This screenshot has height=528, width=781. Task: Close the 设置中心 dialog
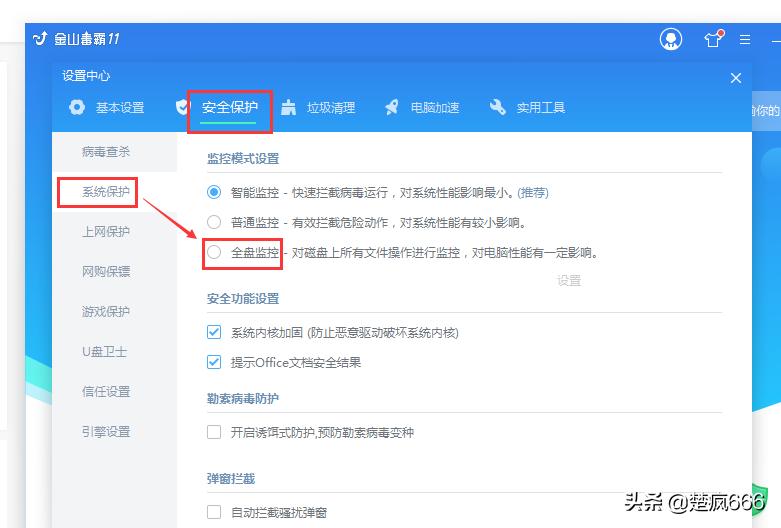pos(736,78)
